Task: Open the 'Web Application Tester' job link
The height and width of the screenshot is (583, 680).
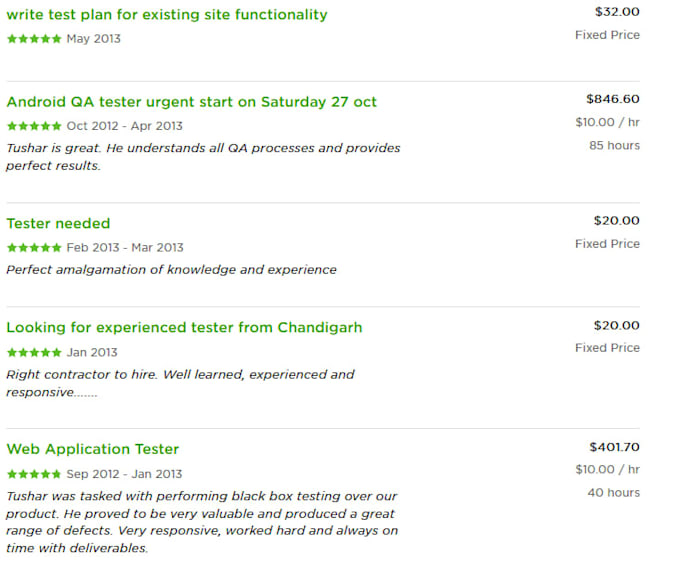Action: [x=93, y=449]
